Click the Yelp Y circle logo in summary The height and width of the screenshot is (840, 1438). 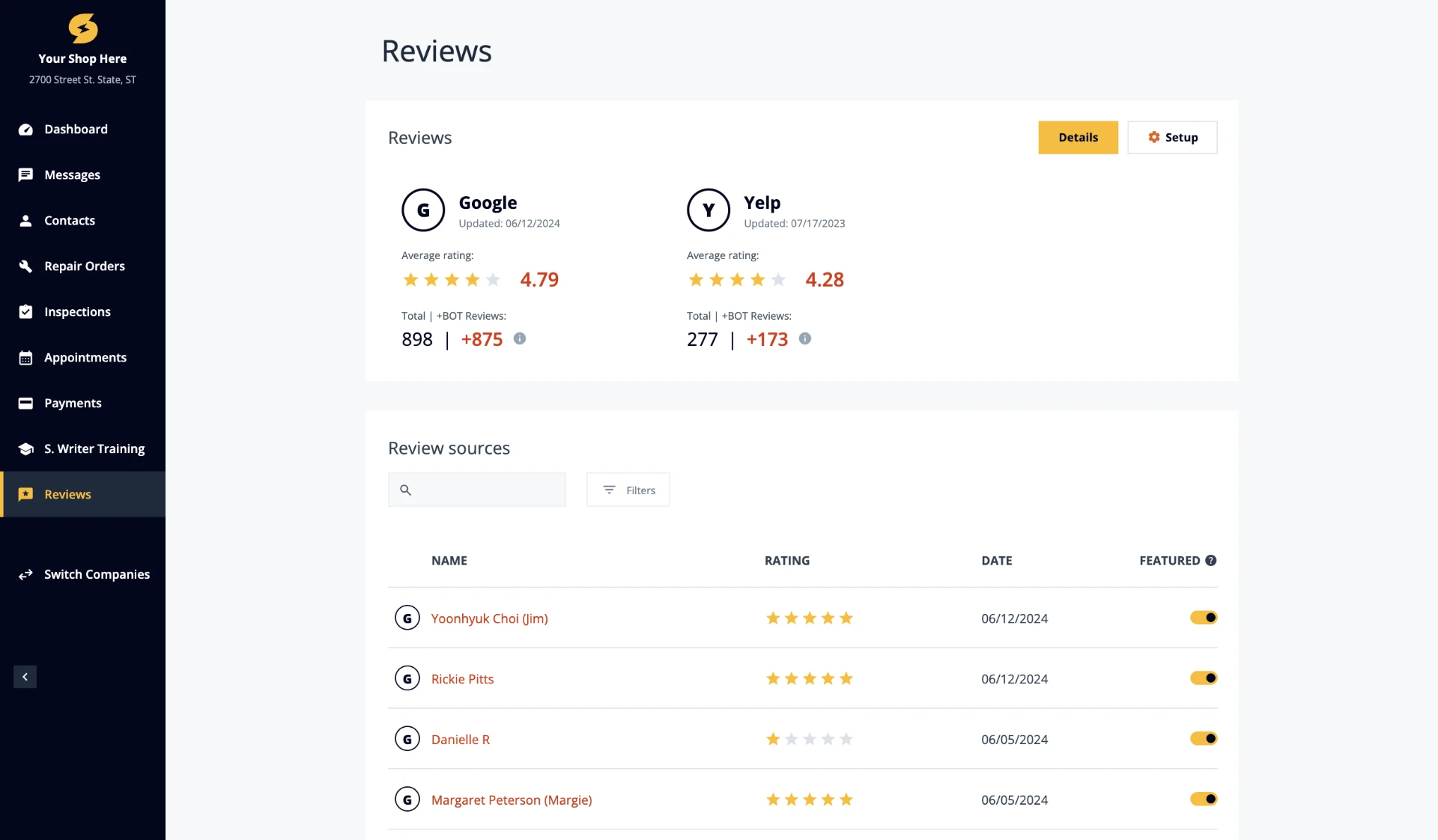click(709, 210)
